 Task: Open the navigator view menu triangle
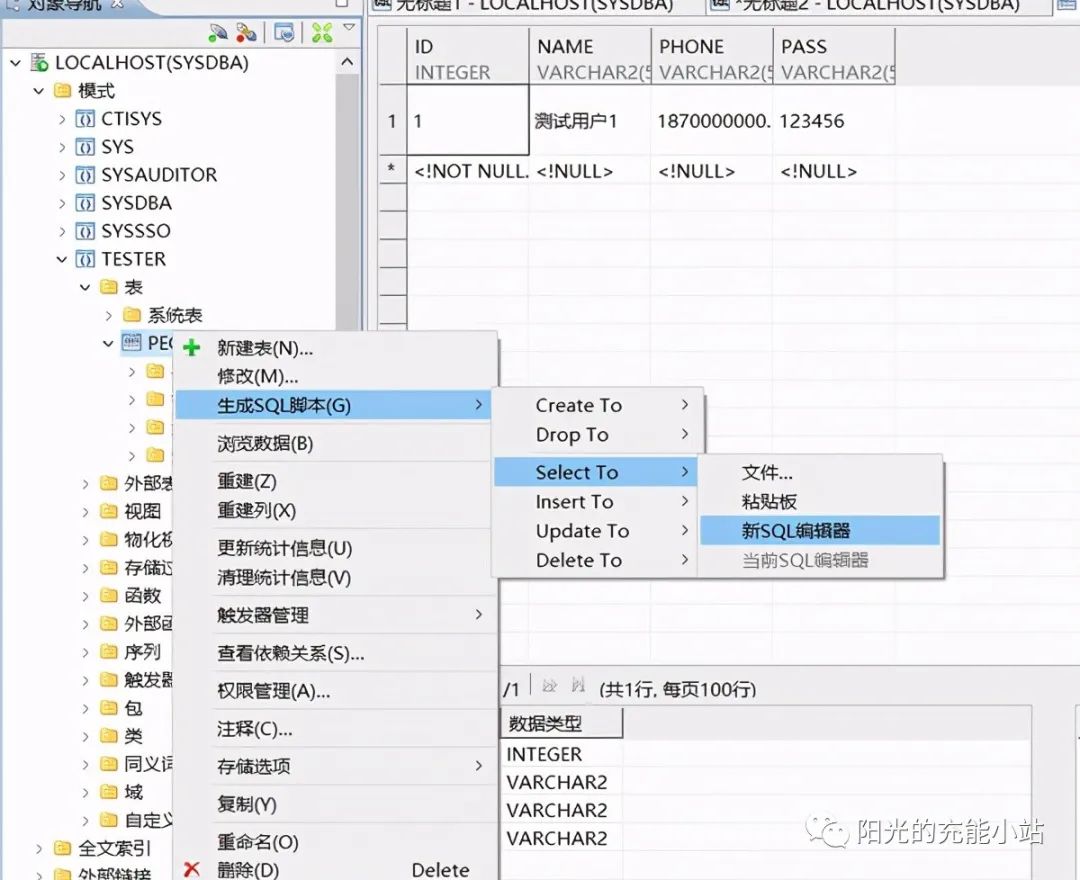(x=349, y=27)
